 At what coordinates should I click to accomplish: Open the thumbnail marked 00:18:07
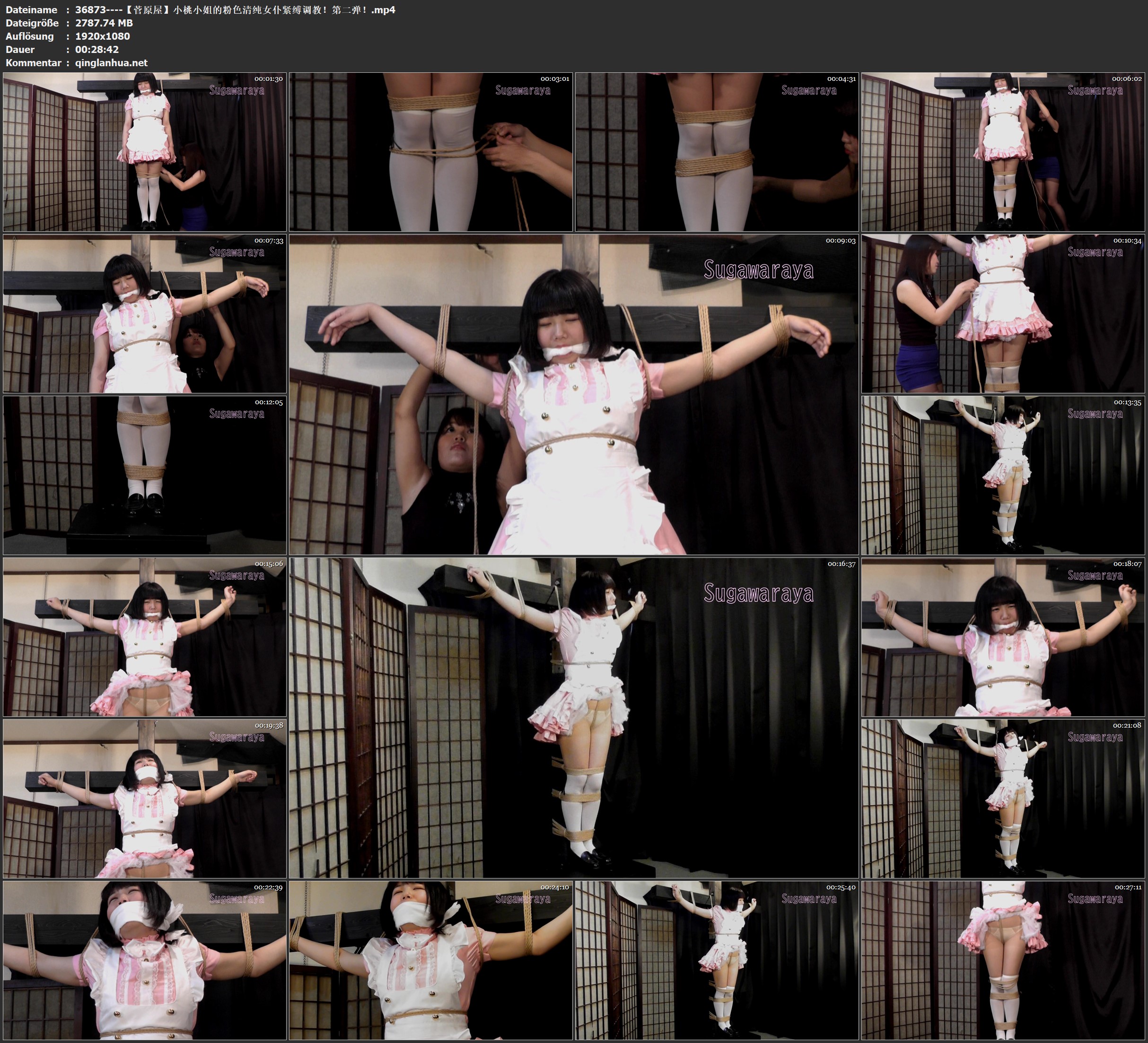1003,637
